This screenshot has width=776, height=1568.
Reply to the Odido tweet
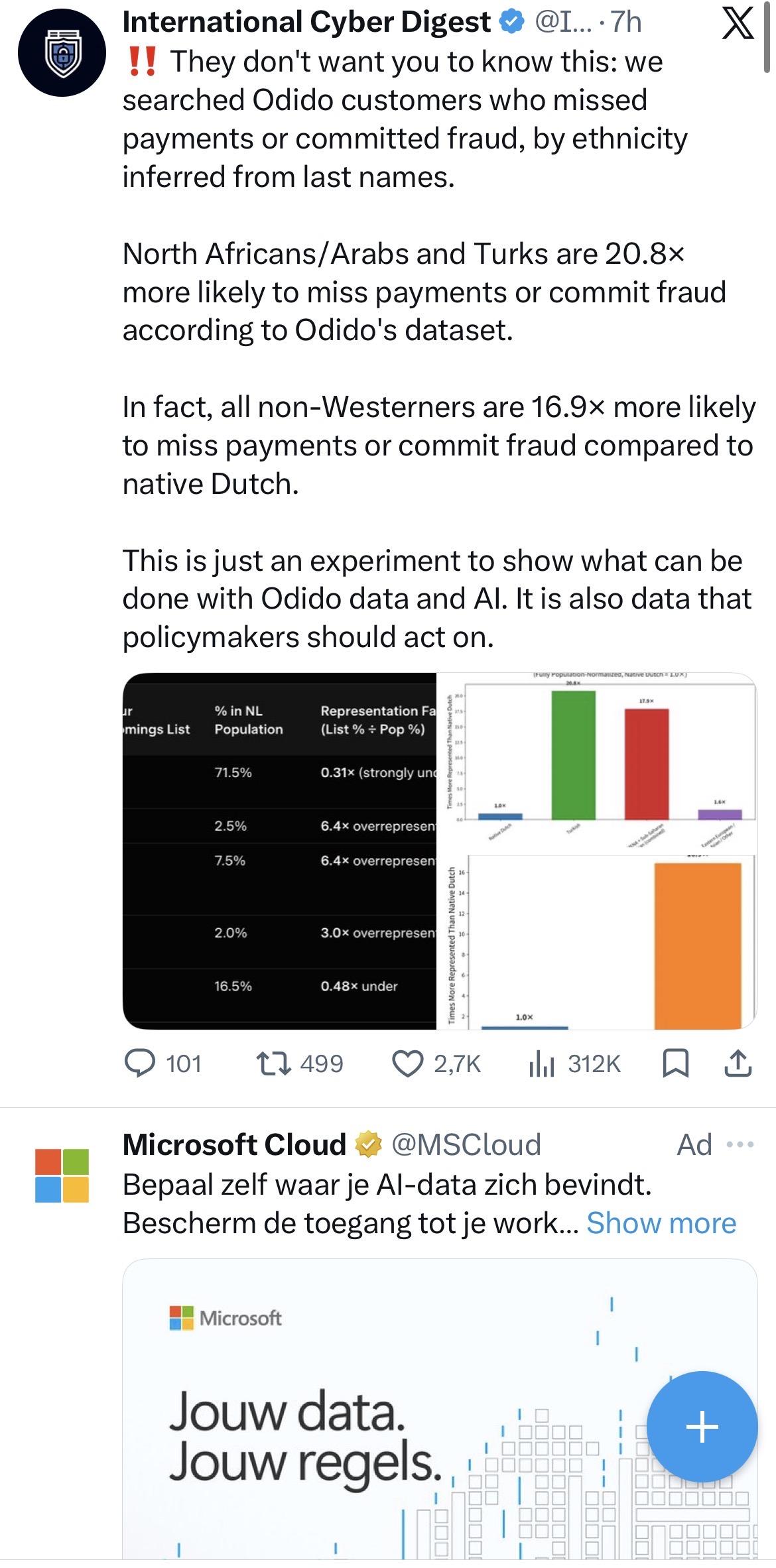pyautogui.click(x=140, y=1063)
